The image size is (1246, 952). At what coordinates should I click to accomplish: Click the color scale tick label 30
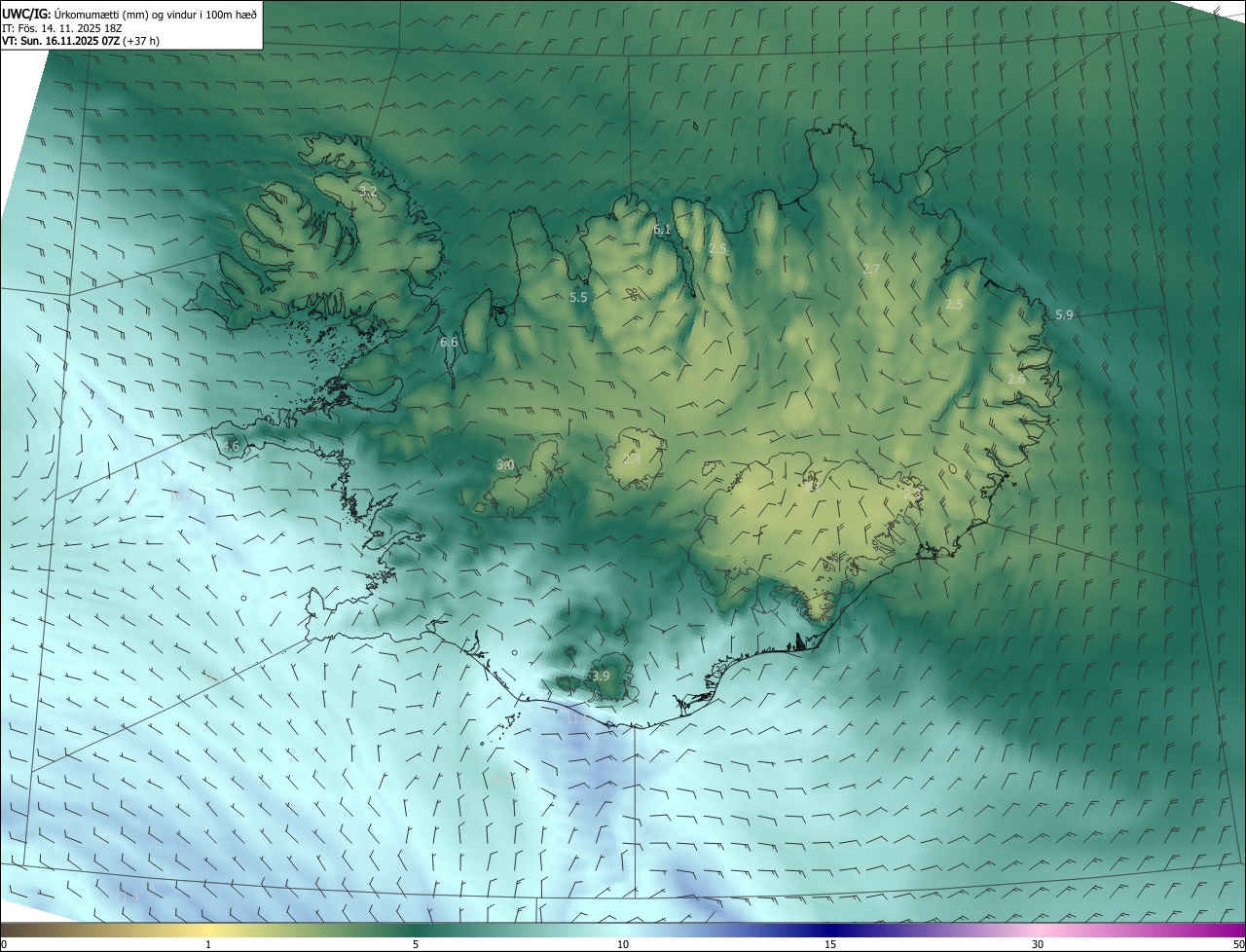tap(1038, 944)
